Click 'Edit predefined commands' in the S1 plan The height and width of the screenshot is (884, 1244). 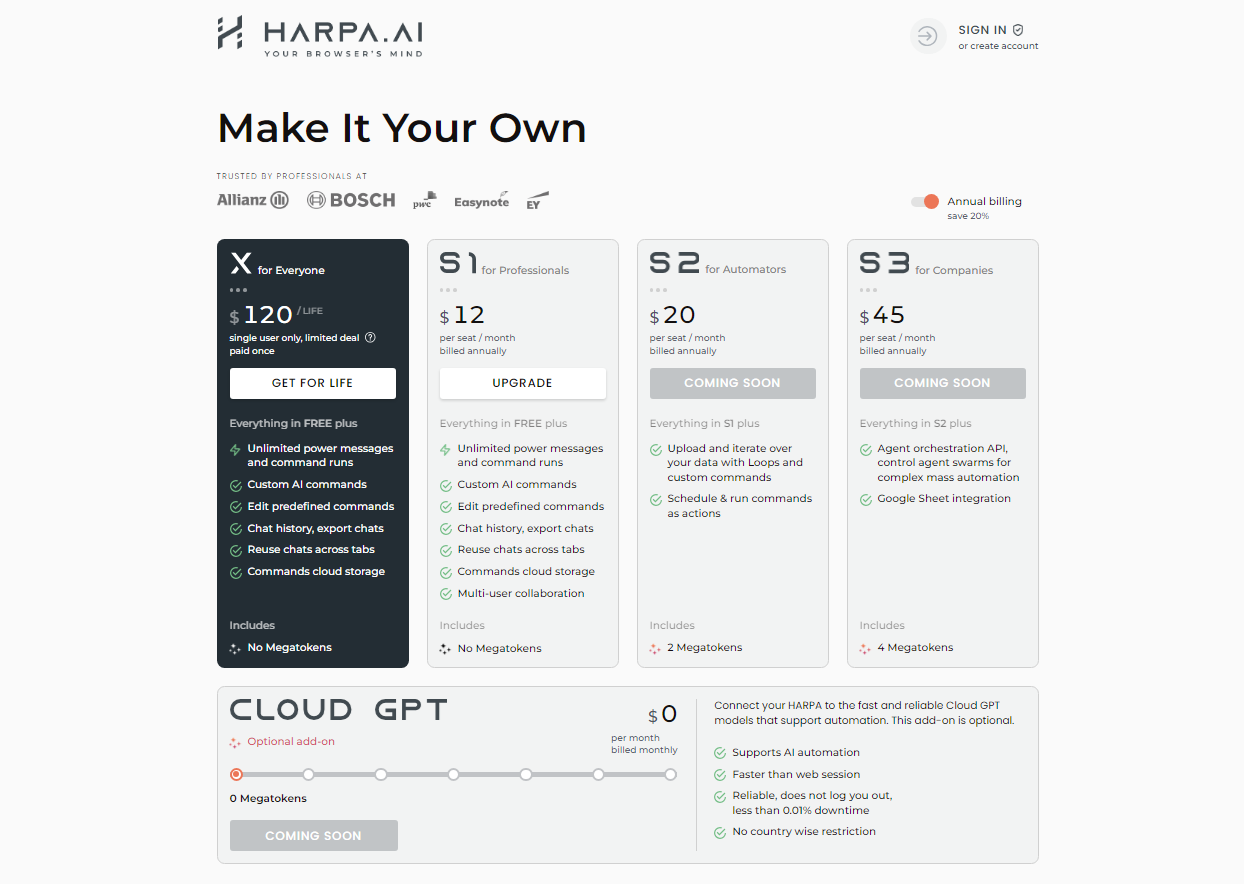[x=531, y=507]
